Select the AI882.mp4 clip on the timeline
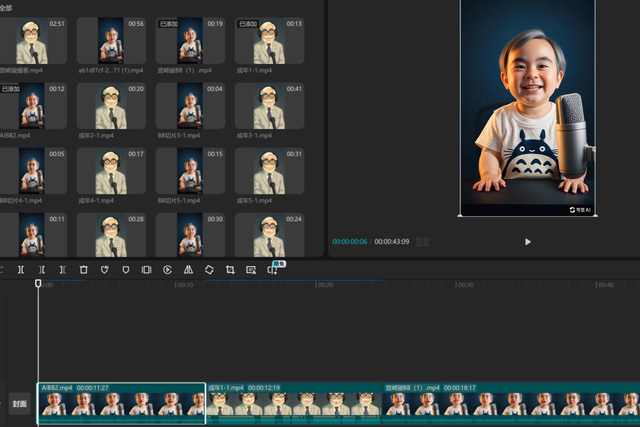This screenshot has height=427, width=640. point(121,403)
